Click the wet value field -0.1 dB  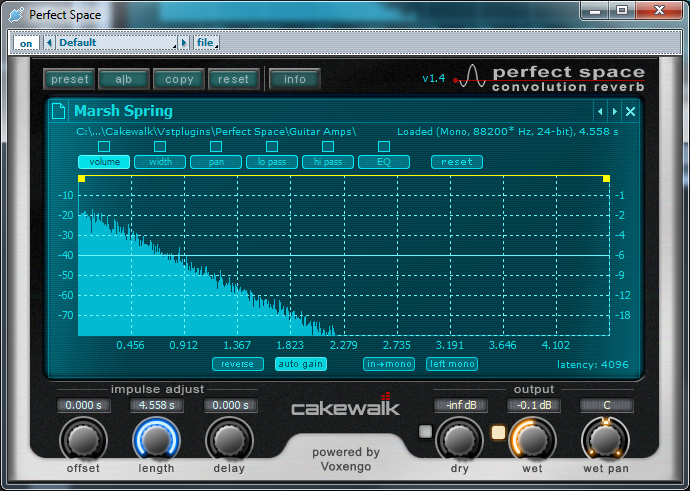[x=534, y=405]
